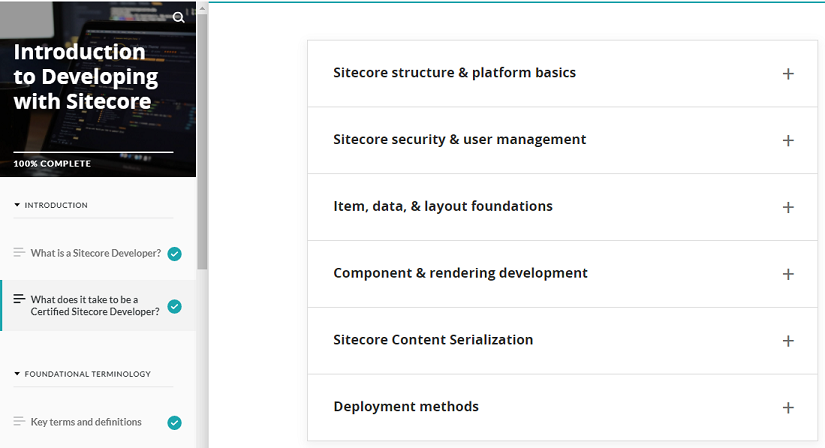The height and width of the screenshot is (448, 825).
Task: Open lesson What does it take to be a Certified Sitecore Developer?
Action: point(95,305)
